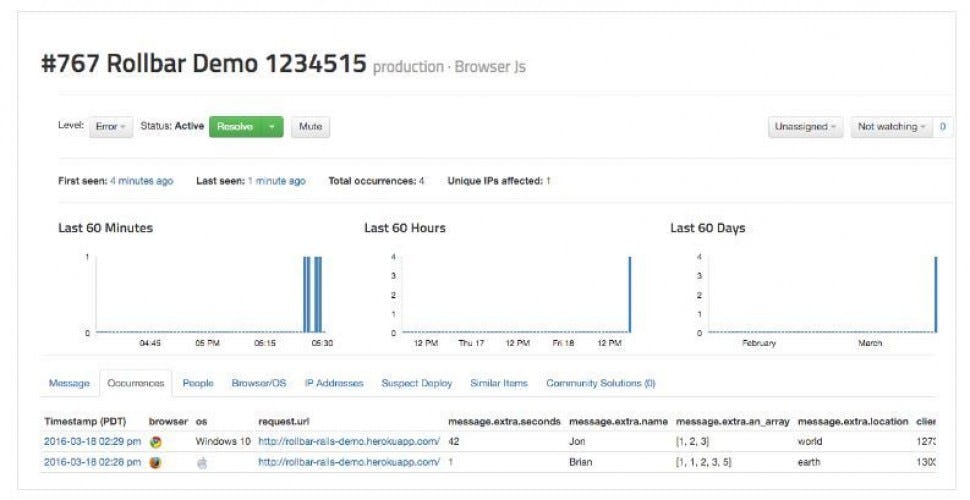Open the IP Addresses tab
The width and height of the screenshot is (970, 500).
[334, 384]
